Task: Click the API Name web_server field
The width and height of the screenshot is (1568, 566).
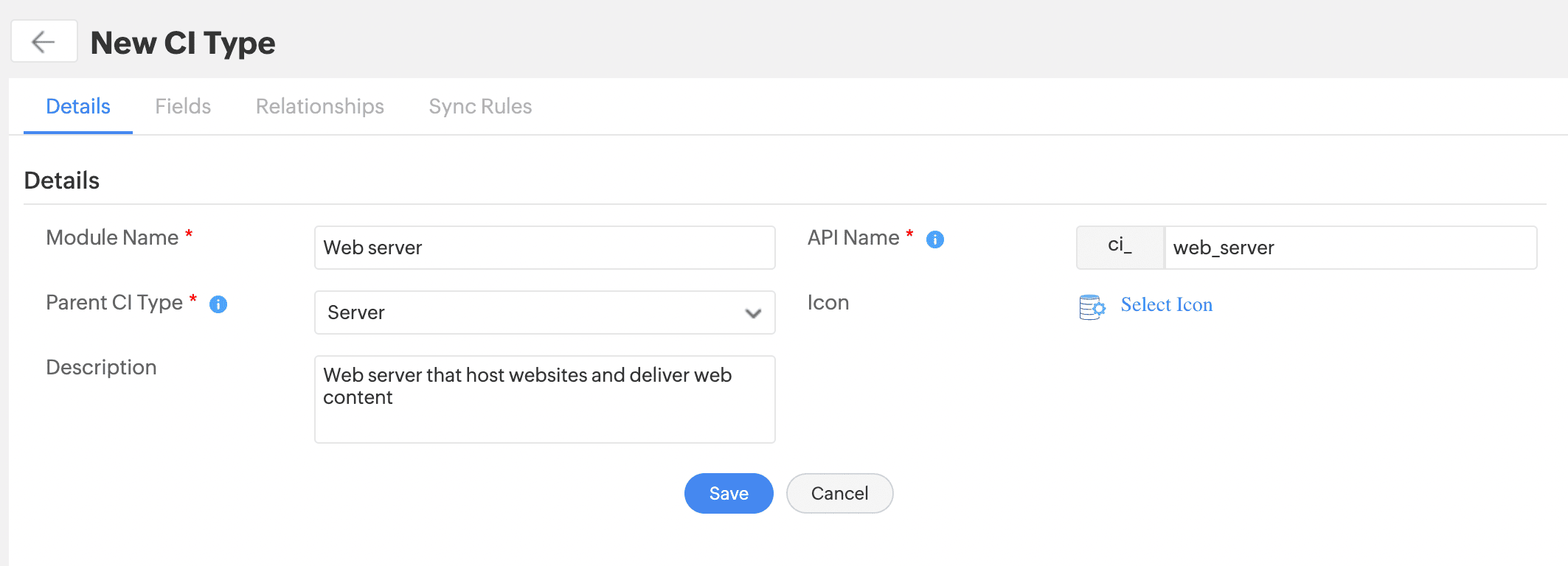Action: [x=1350, y=248]
